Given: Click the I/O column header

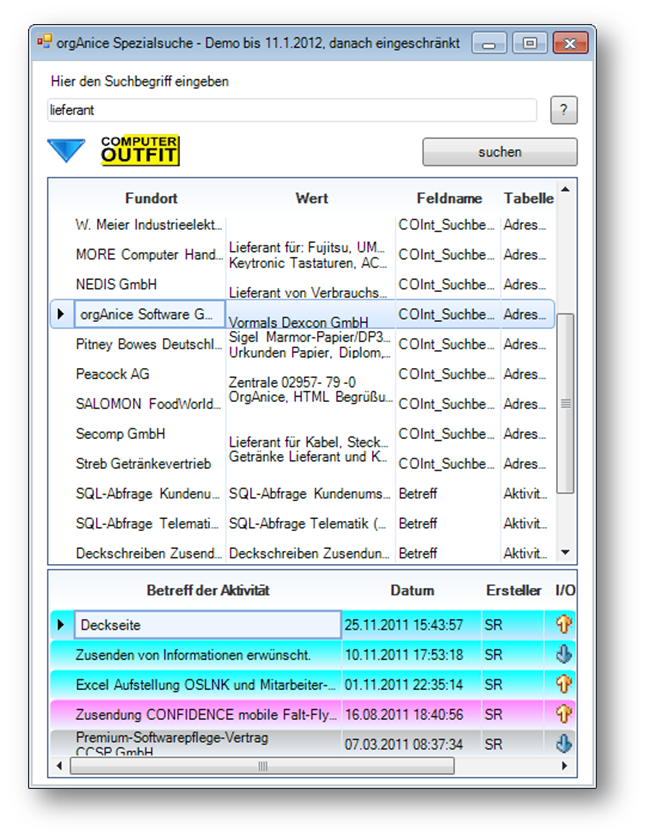Looking at the screenshot, I should [x=565, y=590].
